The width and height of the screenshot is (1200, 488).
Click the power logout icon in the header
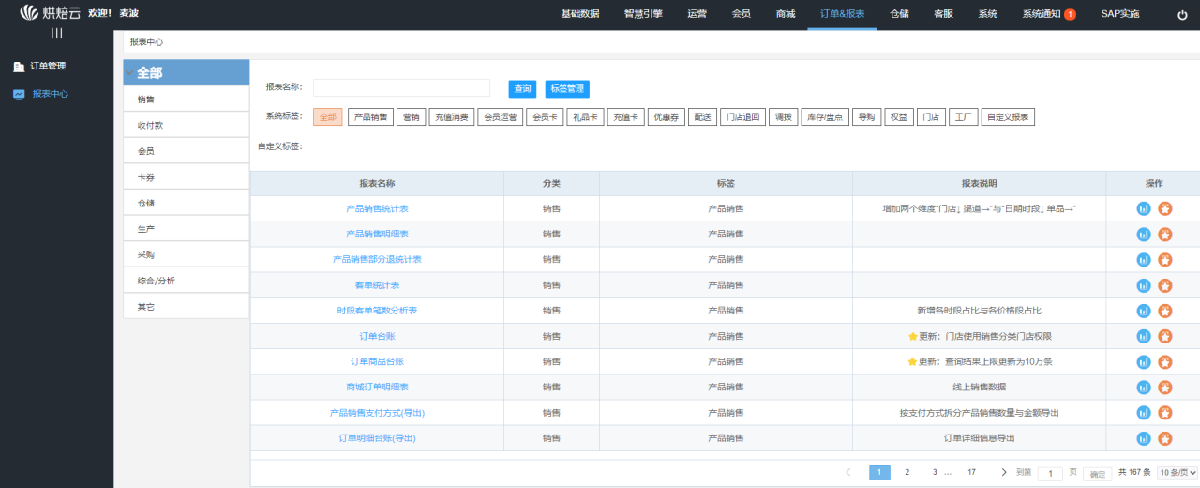[x=1180, y=14]
